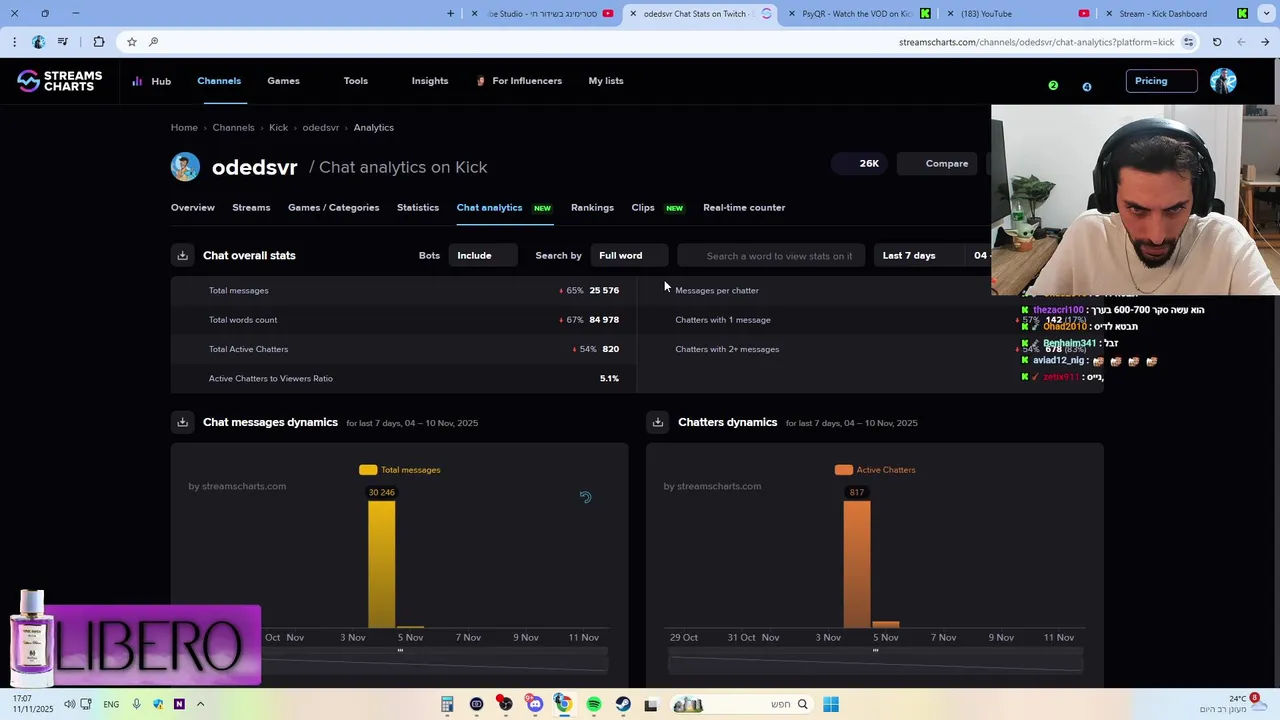Click the yellow Total messages bar labeled 30 246
1280x720 pixels.
381,564
